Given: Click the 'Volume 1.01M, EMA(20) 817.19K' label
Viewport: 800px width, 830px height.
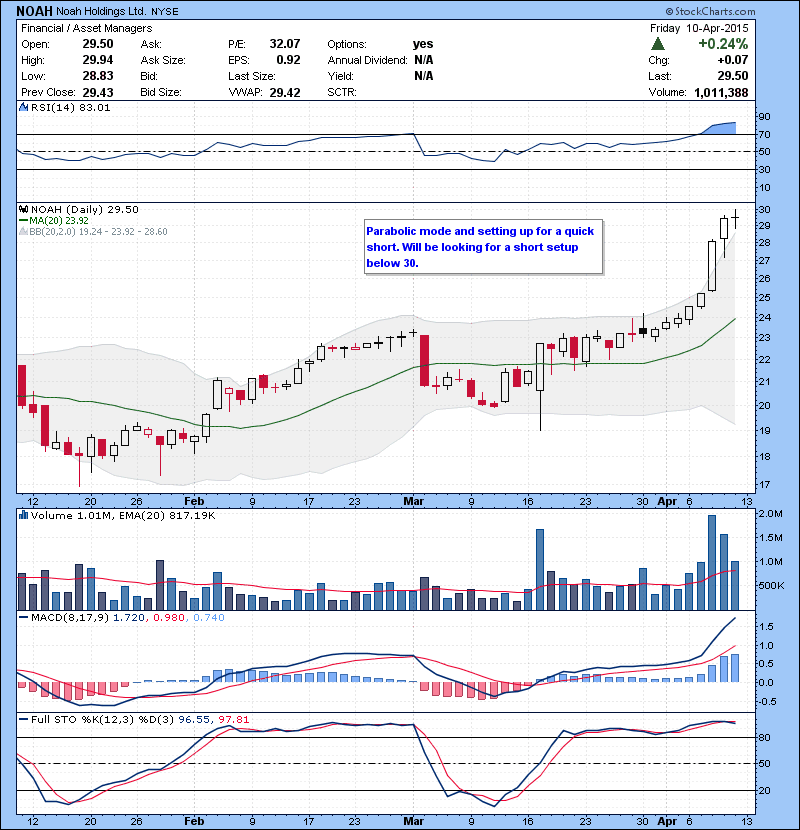Looking at the screenshot, I should [123, 515].
